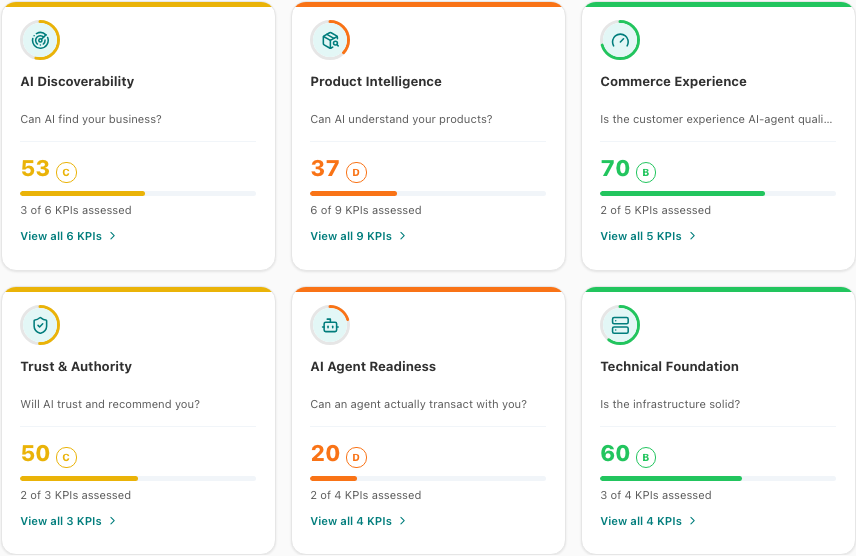The width and height of the screenshot is (856, 556).
Task: Expand chevron beside View all 3 KPIs
Action: (x=112, y=521)
